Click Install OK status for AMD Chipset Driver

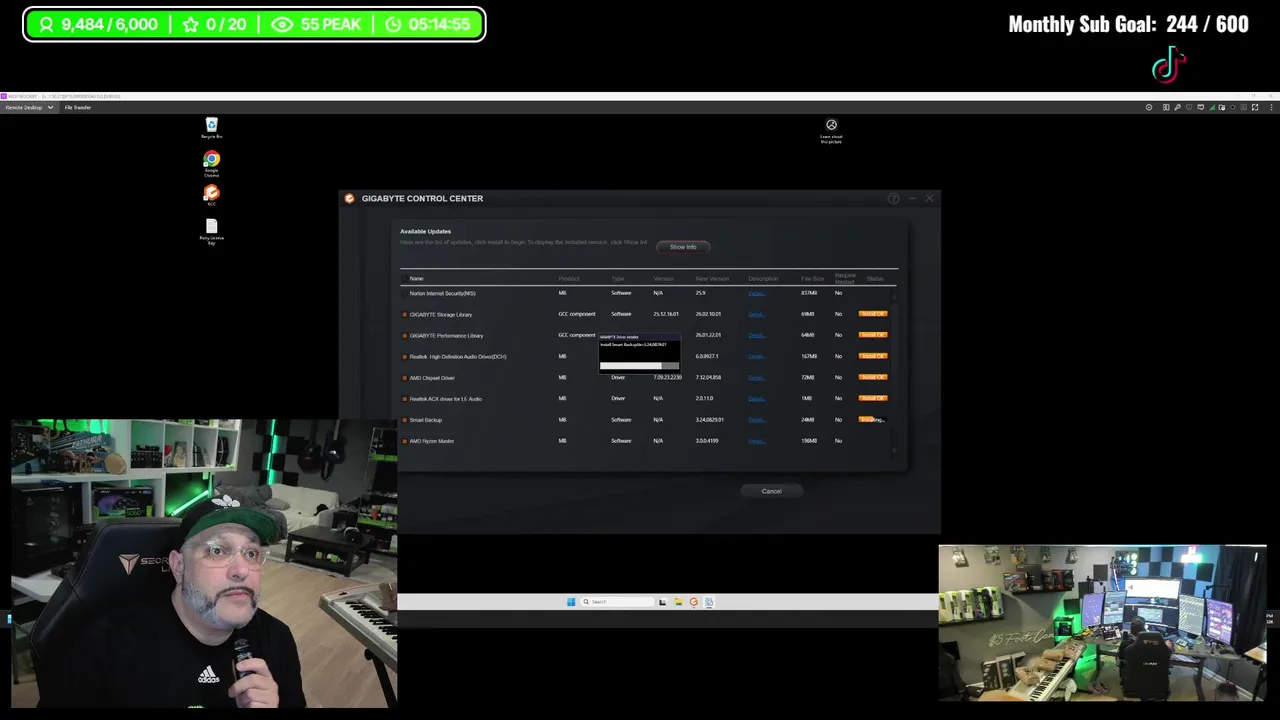pyautogui.click(x=873, y=377)
